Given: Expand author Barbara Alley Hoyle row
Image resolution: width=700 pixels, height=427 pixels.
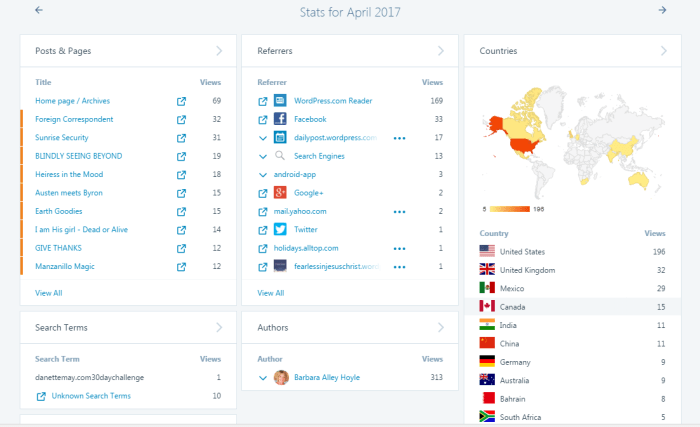Looking at the screenshot, I should [262, 378].
